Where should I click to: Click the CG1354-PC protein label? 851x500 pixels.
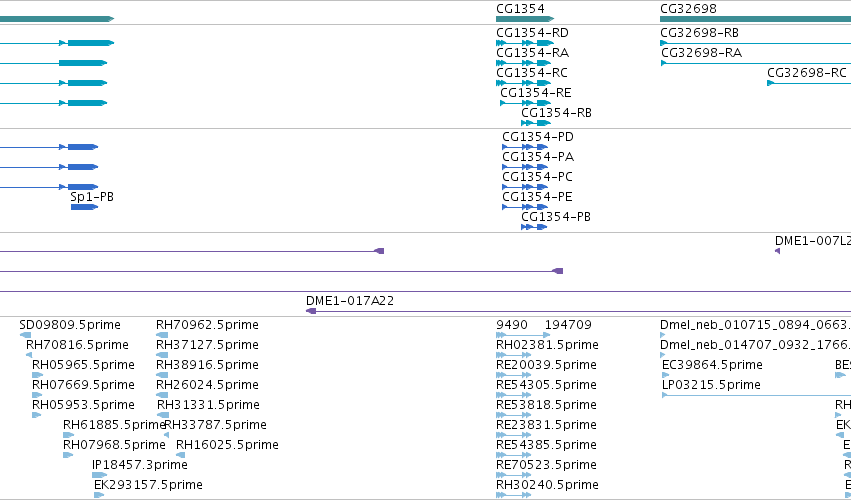click(x=537, y=177)
